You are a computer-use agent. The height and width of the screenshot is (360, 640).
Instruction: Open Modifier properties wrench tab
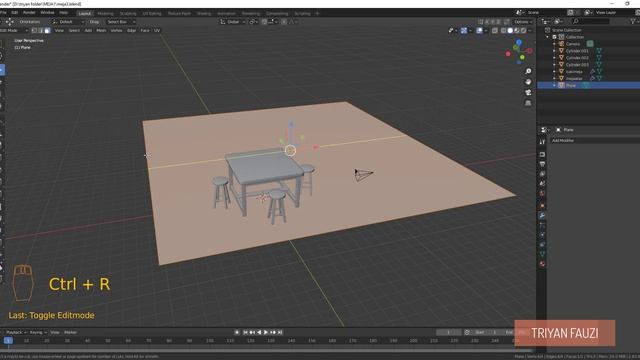tap(542, 215)
